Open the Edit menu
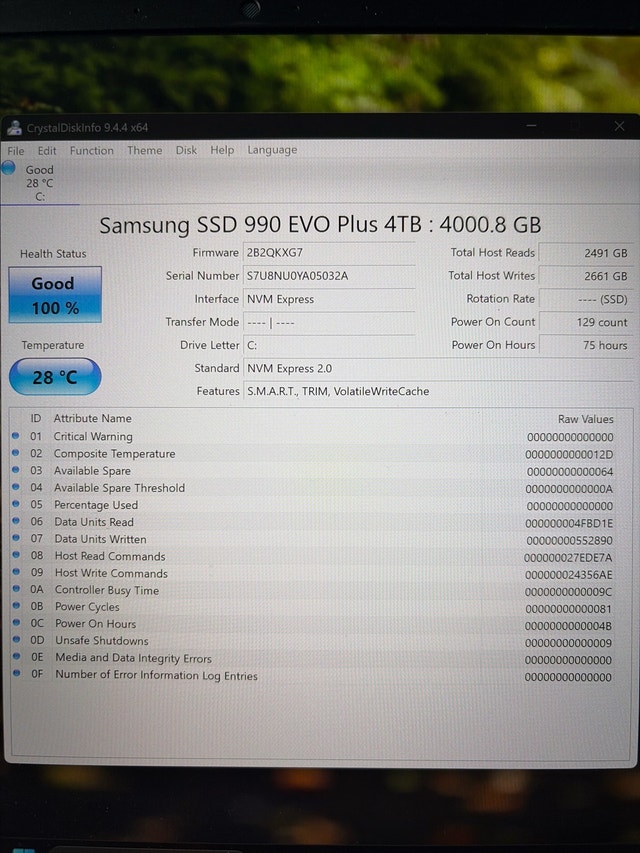Viewport: 640px width, 853px height. 47,151
